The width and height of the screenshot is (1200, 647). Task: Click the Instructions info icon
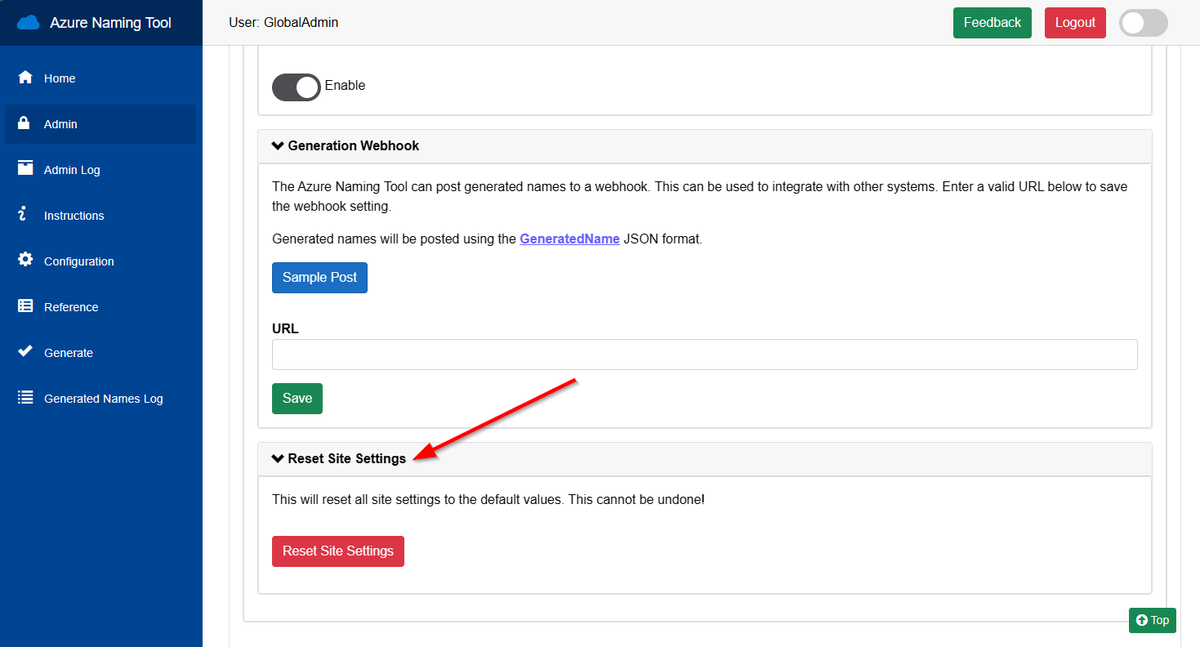point(23,215)
